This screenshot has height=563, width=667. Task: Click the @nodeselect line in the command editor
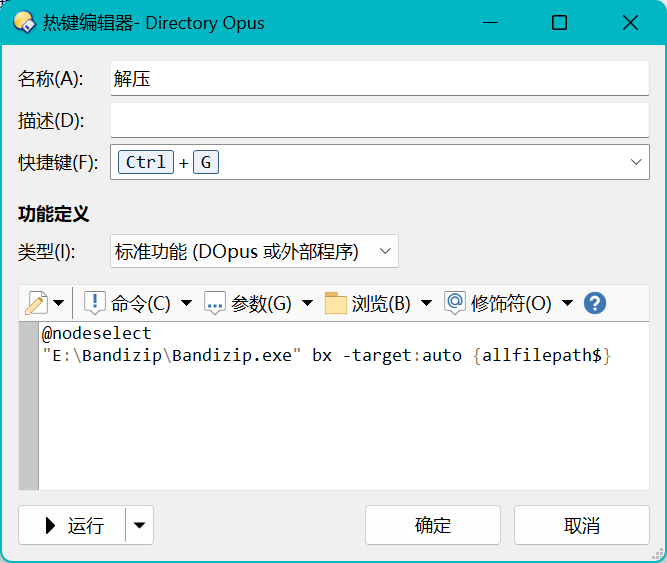pos(96,333)
